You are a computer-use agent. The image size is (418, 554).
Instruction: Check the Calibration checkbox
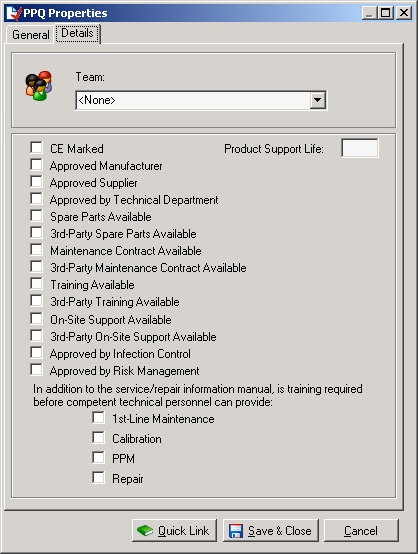[99, 438]
